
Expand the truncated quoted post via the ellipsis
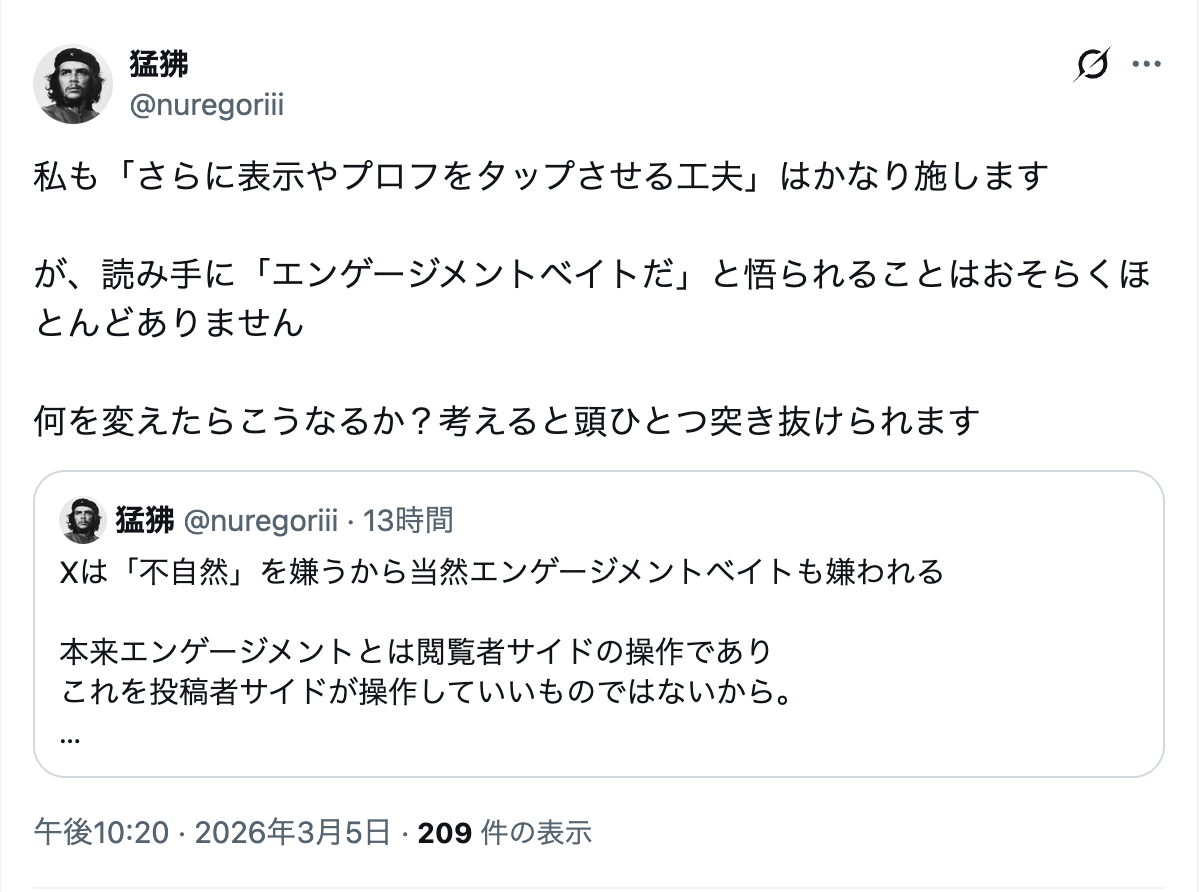tap(70, 738)
